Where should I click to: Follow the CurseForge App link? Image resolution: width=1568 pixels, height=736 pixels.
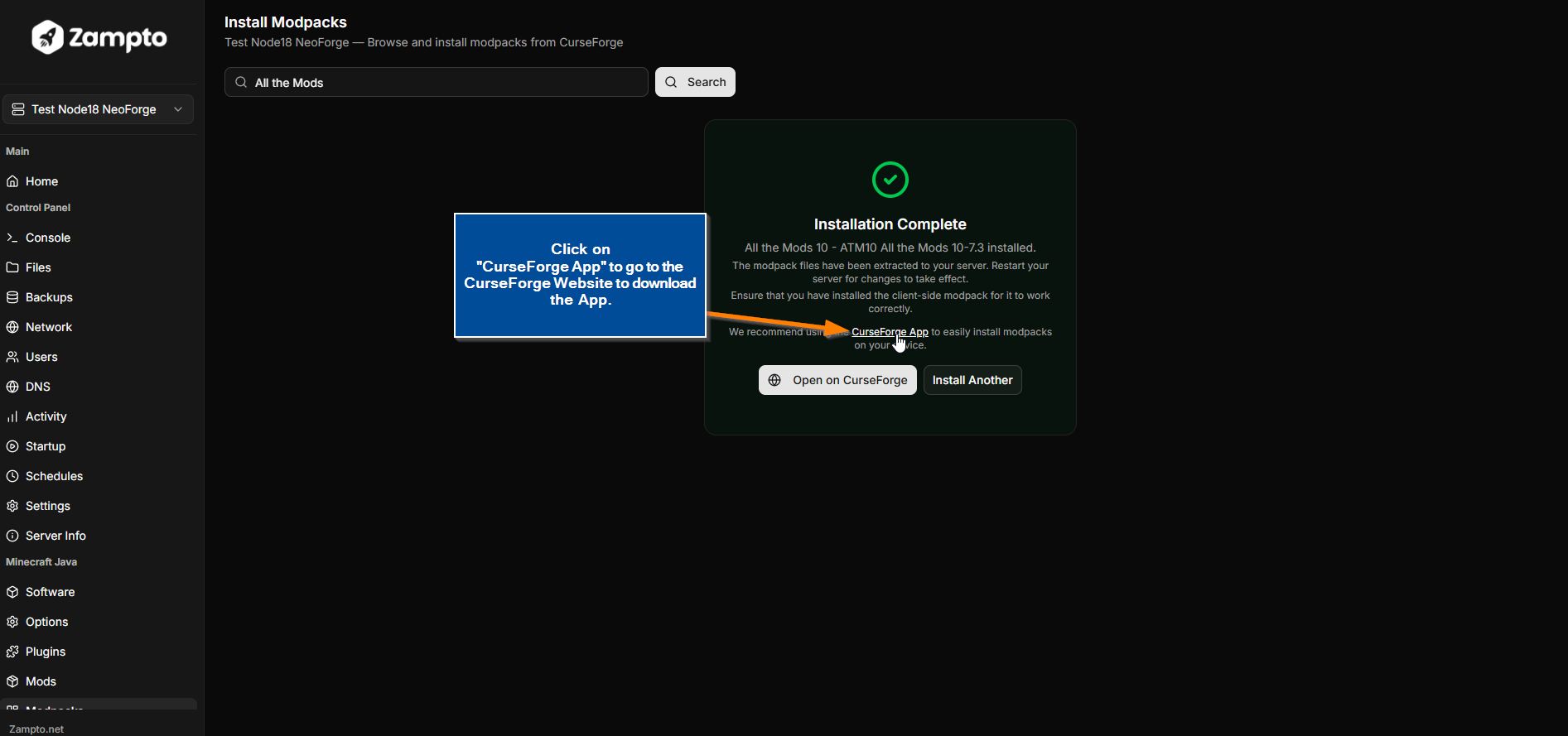pyautogui.click(x=890, y=332)
